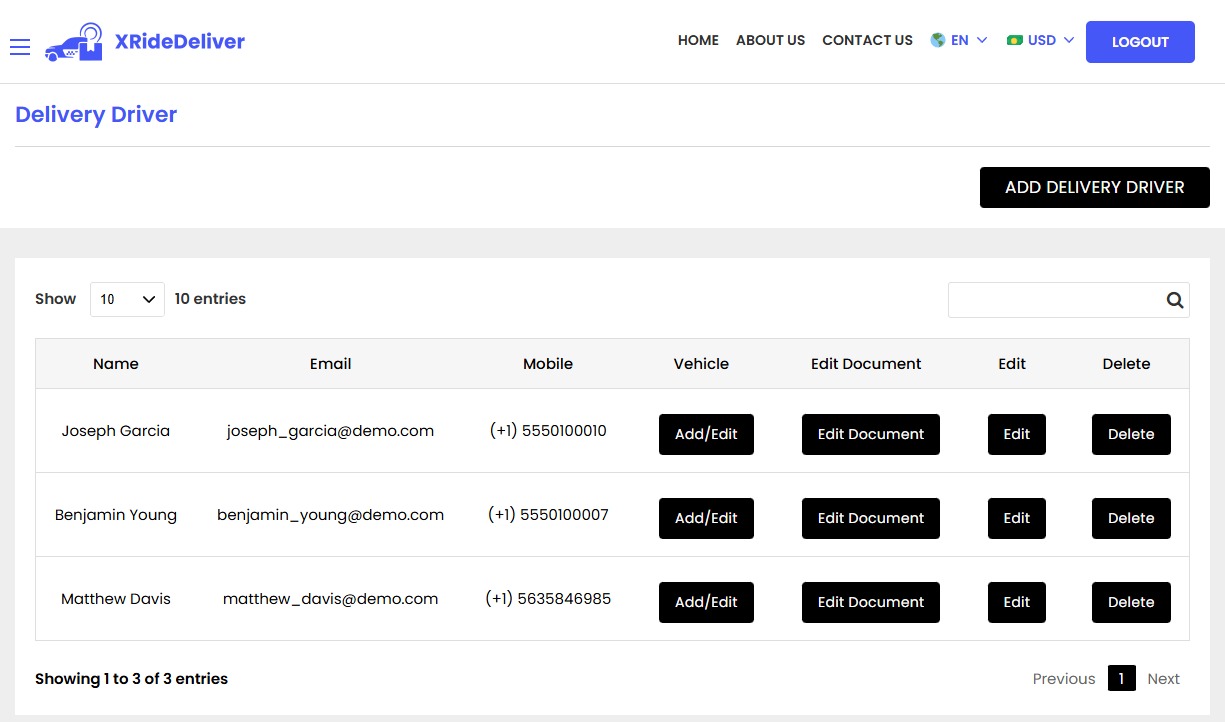The image size is (1225, 722).
Task: Sort table by Name column header
Action: (x=116, y=364)
